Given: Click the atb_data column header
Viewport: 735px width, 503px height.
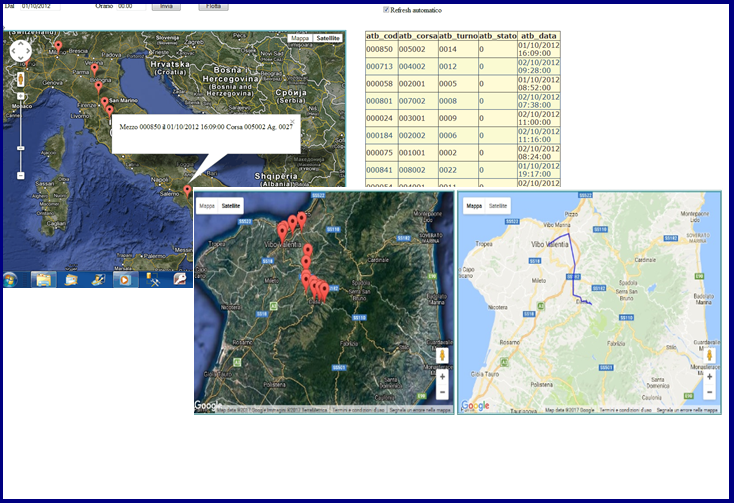Looking at the screenshot, I should click(x=539, y=36).
